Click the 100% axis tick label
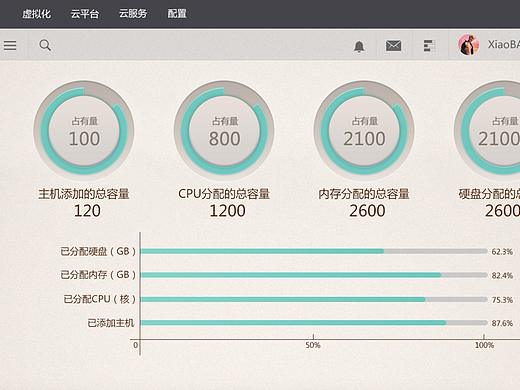This screenshot has width=520, height=390. tap(484, 345)
